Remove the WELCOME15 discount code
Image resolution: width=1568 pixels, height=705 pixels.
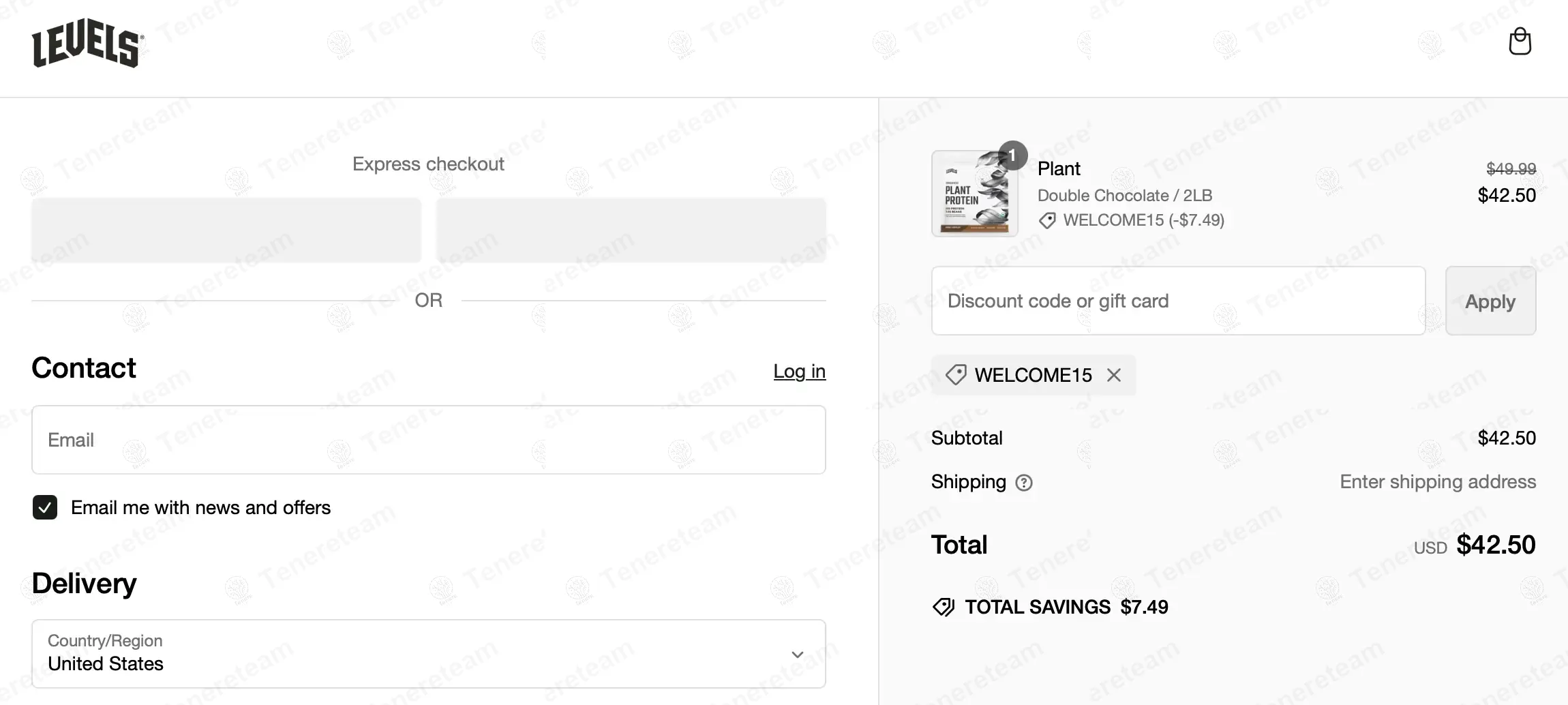pos(1114,375)
